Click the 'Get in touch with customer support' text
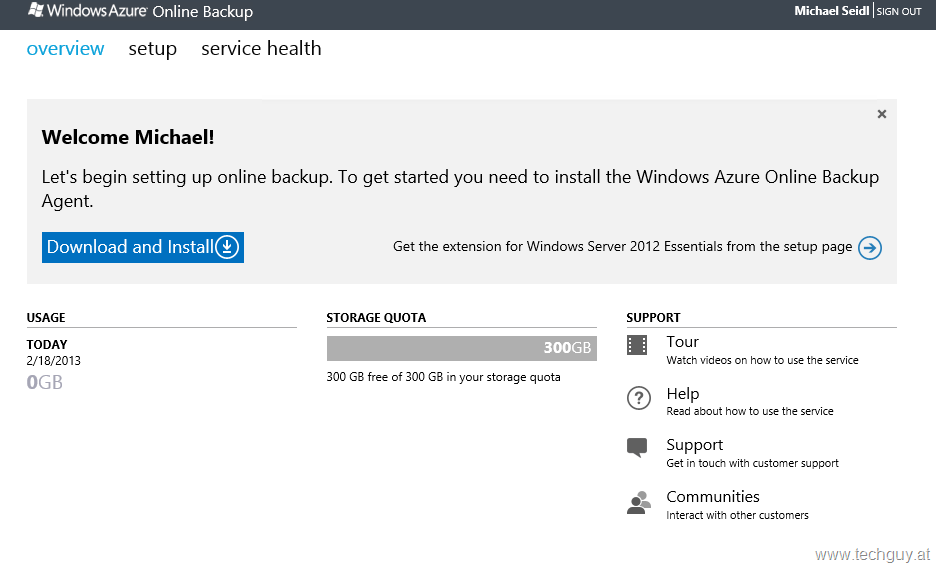 pos(752,463)
